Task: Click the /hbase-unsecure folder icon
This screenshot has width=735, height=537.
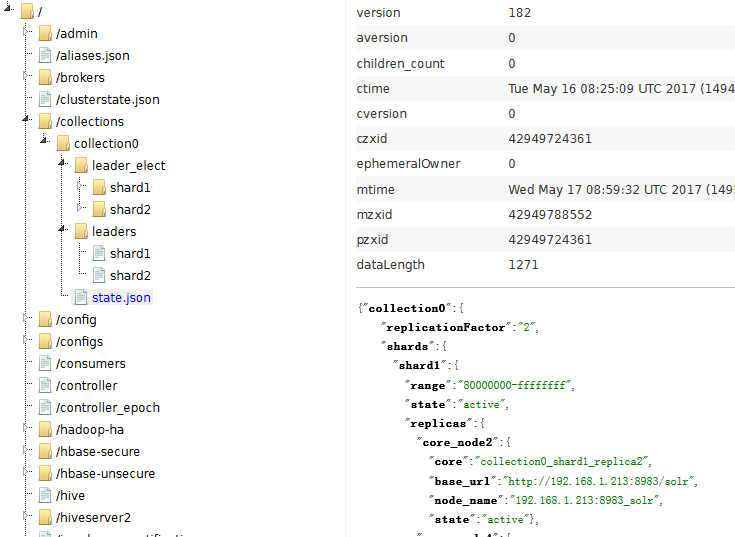Action: (45, 474)
